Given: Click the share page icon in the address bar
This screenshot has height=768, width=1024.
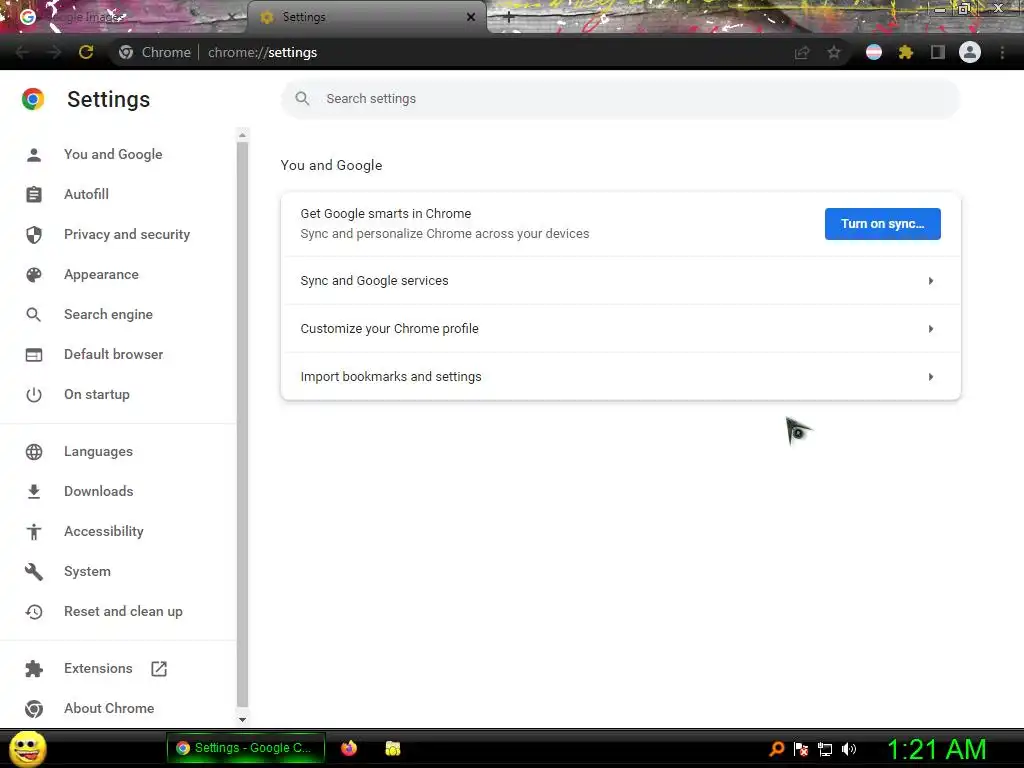Looking at the screenshot, I should [x=802, y=52].
